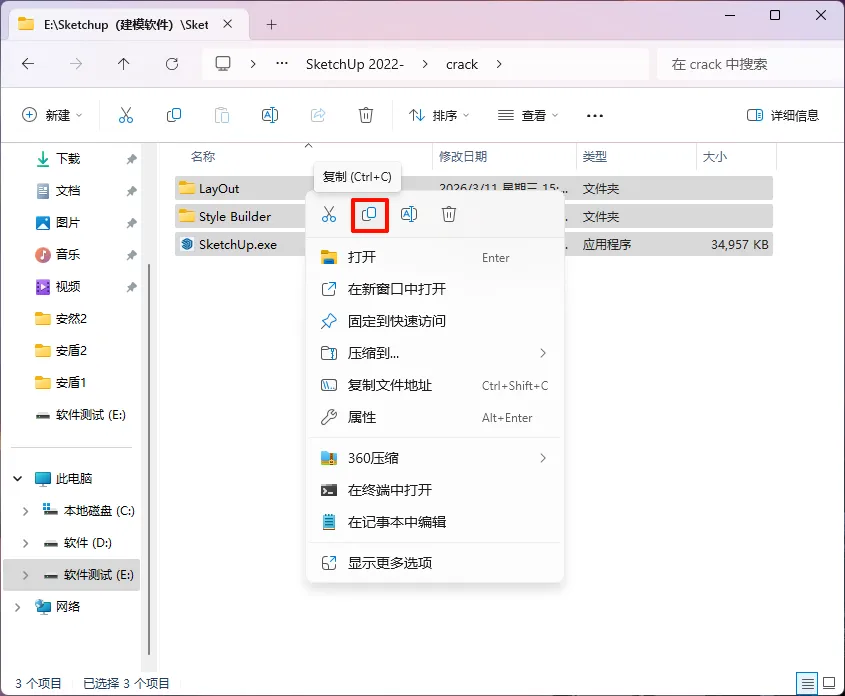Screen dimensions: 845x696
Task: Choose 在新窗口中打开 from context menu
Action: pyautogui.click(x=435, y=289)
